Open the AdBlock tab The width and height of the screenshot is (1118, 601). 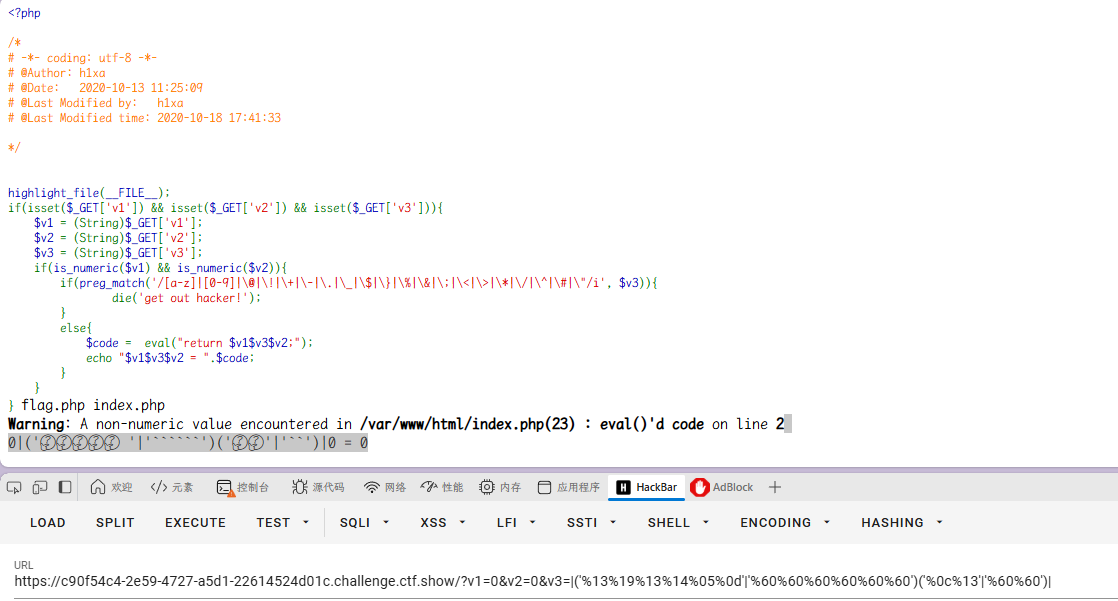coord(722,488)
